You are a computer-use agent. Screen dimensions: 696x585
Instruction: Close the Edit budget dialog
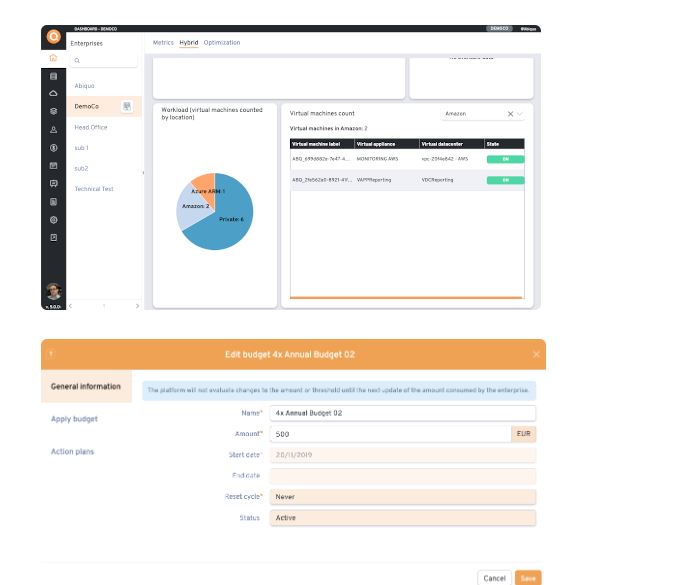point(536,354)
